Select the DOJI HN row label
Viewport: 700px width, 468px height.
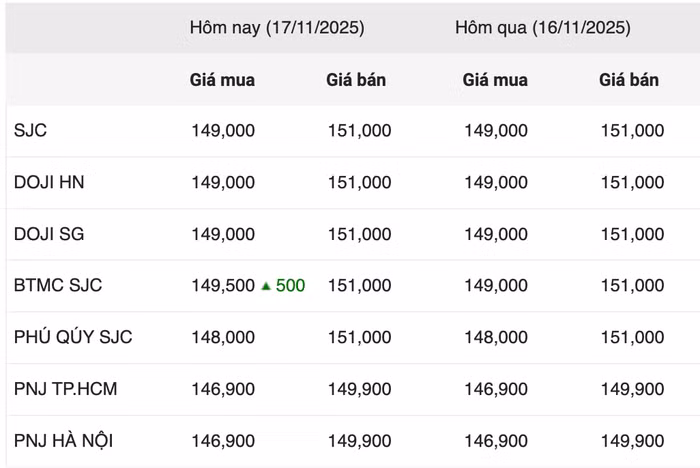point(49,182)
